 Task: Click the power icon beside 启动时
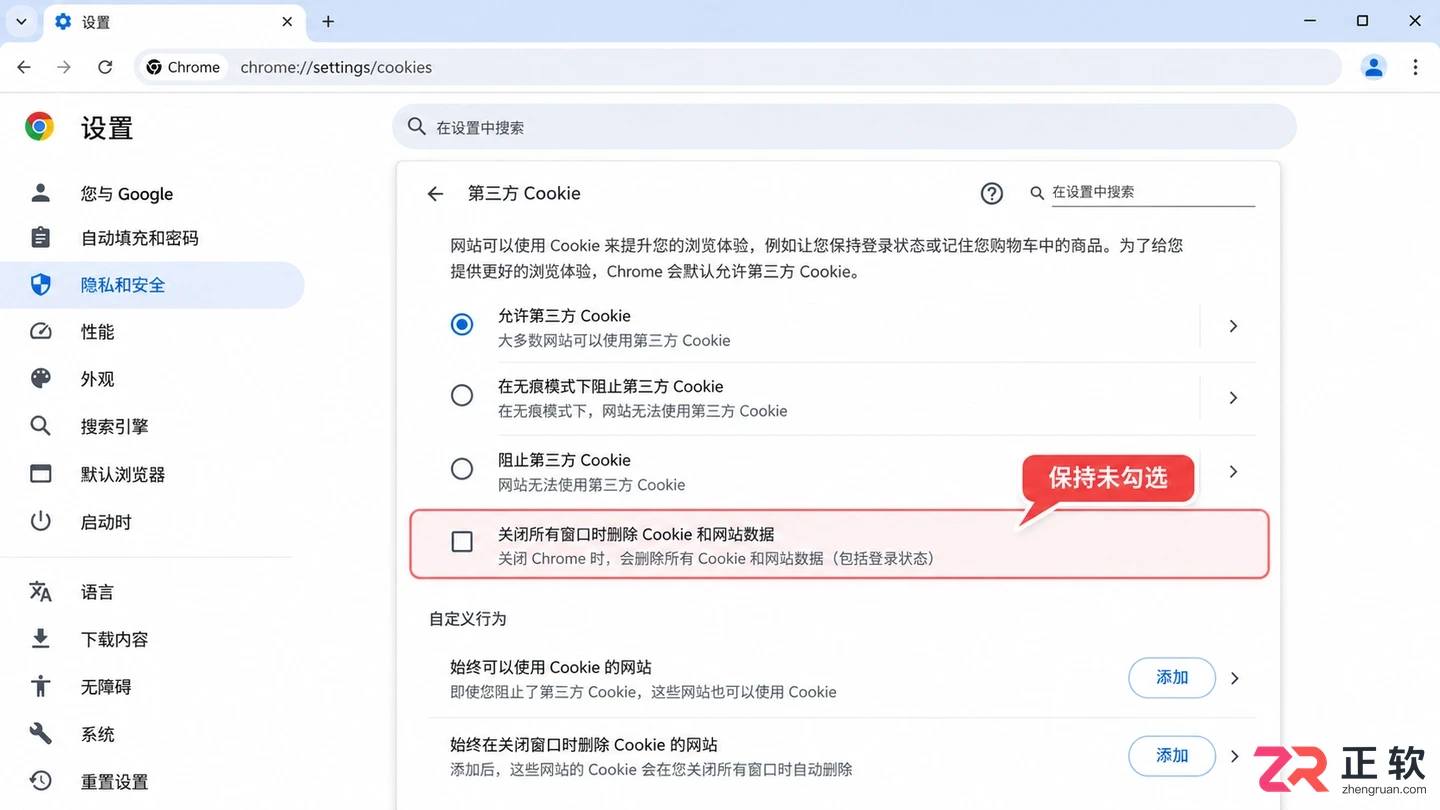[x=40, y=521]
